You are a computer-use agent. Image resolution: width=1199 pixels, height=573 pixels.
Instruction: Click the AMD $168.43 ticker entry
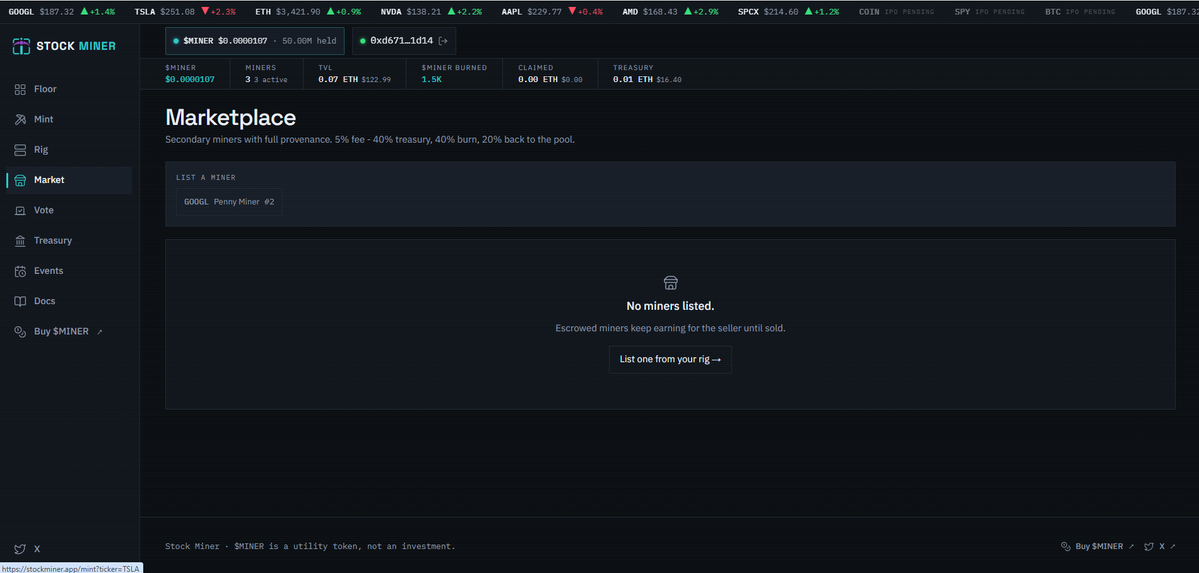click(x=671, y=11)
